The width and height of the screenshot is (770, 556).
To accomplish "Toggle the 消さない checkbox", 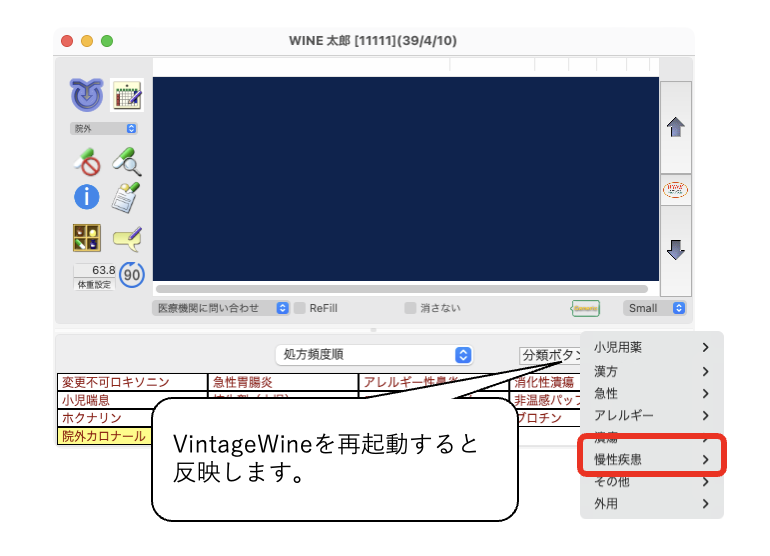I will [410, 308].
